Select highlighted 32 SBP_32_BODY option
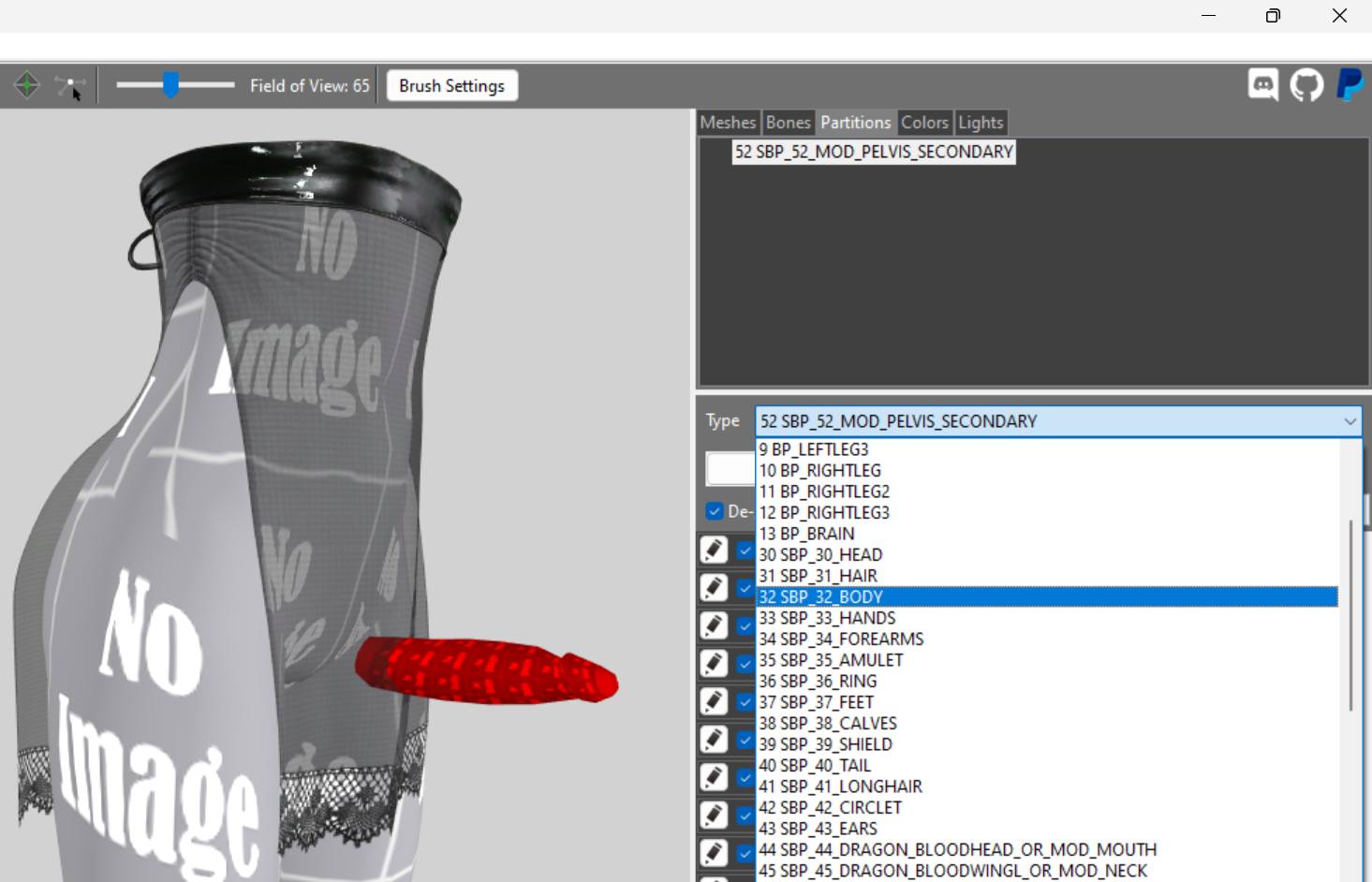This screenshot has width=1372, height=882. (x=1048, y=596)
